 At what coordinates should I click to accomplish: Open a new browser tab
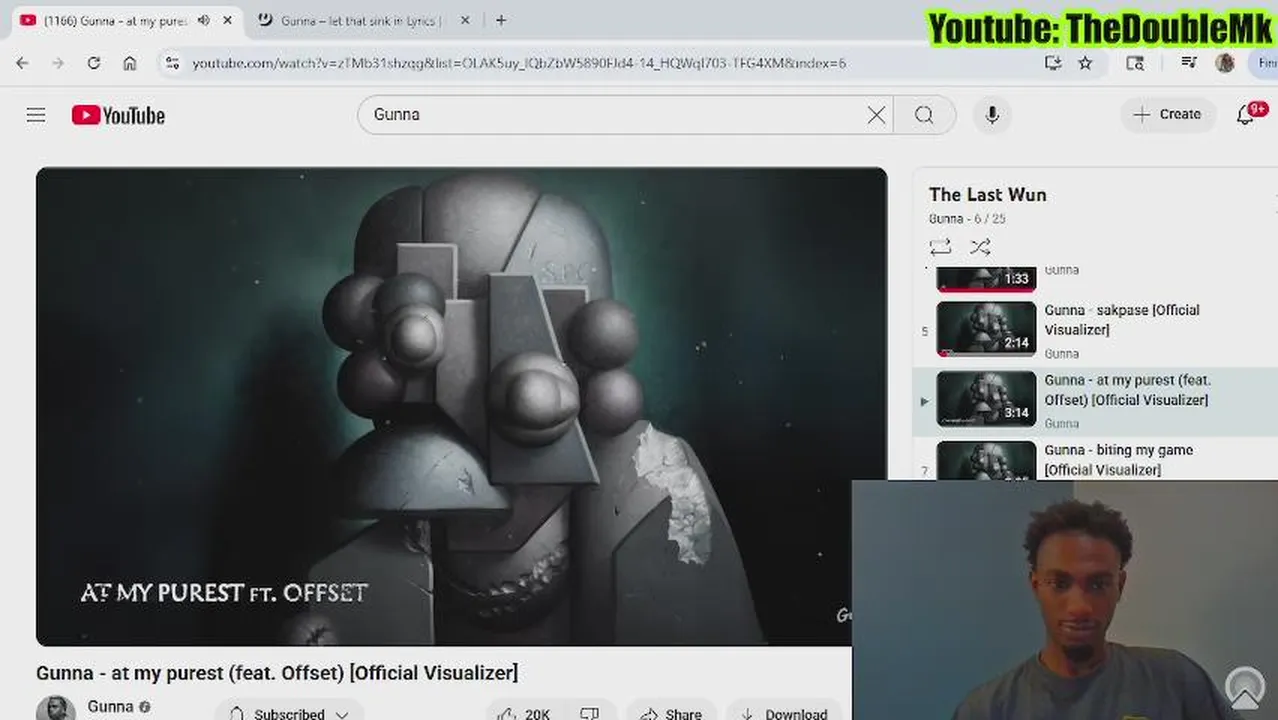(x=501, y=20)
